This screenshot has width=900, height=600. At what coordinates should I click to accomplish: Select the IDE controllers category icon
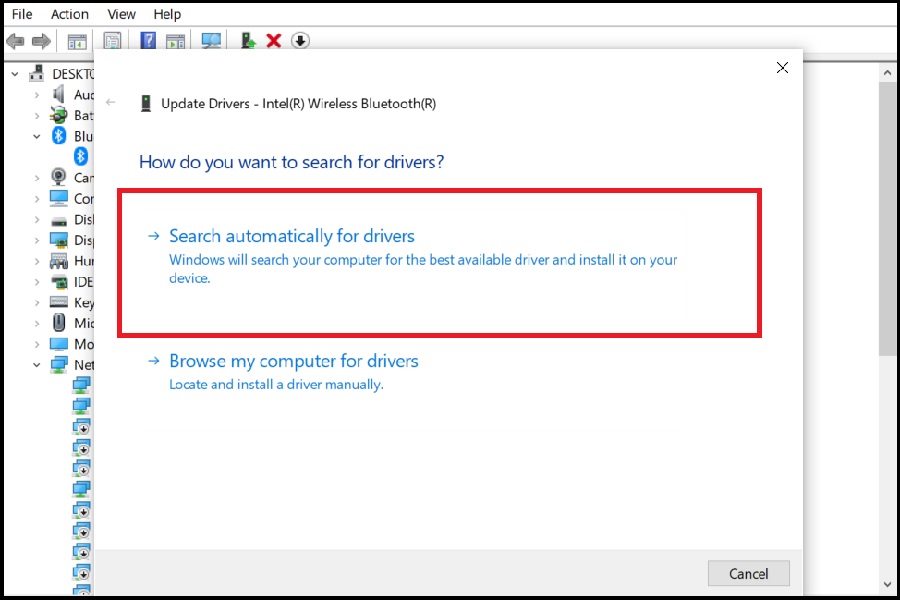click(59, 282)
